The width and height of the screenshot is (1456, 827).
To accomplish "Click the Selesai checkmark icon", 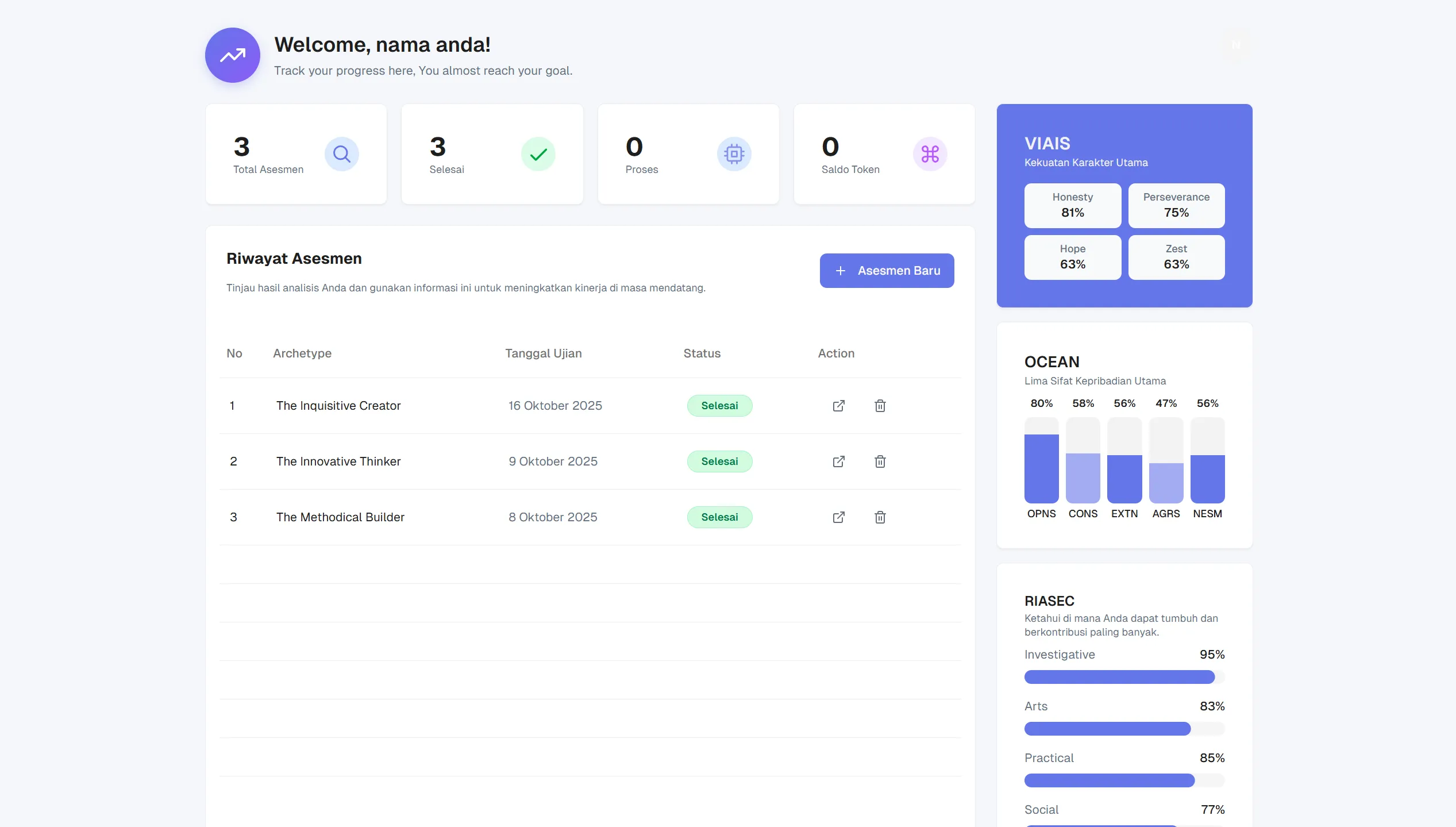I will click(538, 154).
